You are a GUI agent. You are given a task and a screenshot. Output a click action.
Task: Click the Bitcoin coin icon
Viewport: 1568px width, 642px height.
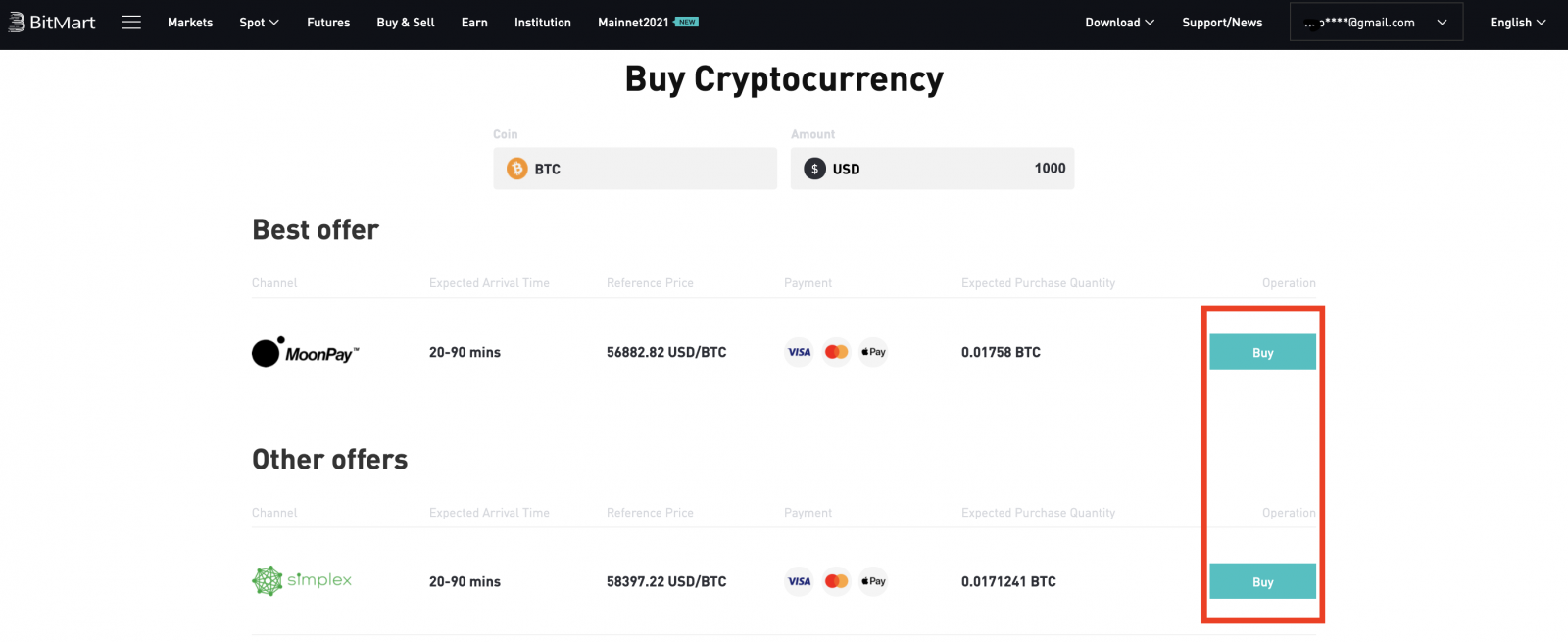point(516,169)
